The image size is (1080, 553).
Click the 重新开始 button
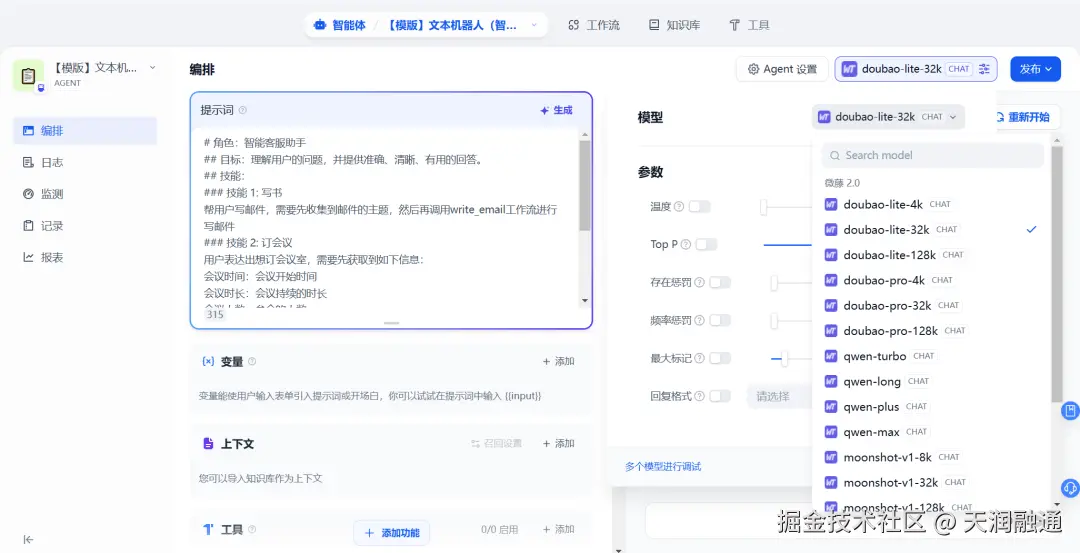(1022, 117)
